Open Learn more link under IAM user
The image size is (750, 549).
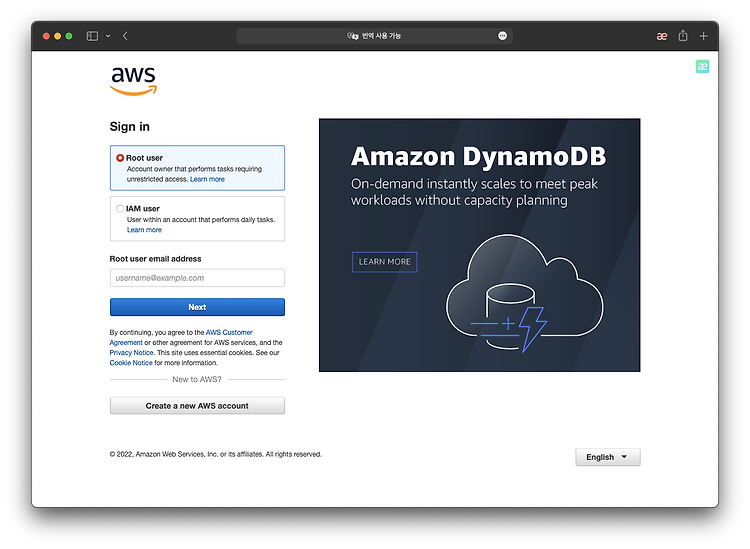tap(144, 230)
